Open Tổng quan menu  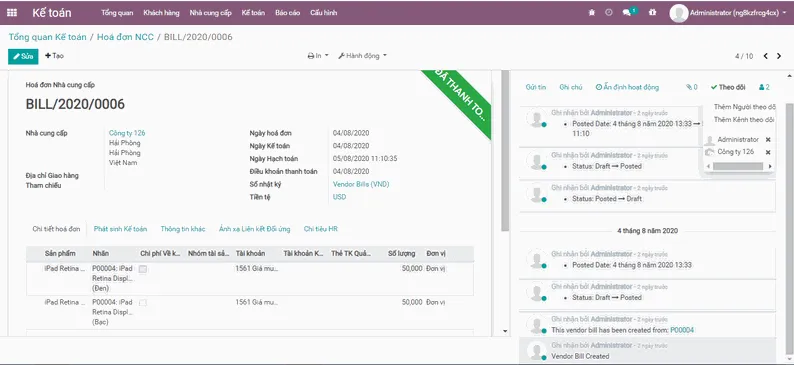[x=117, y=13]
